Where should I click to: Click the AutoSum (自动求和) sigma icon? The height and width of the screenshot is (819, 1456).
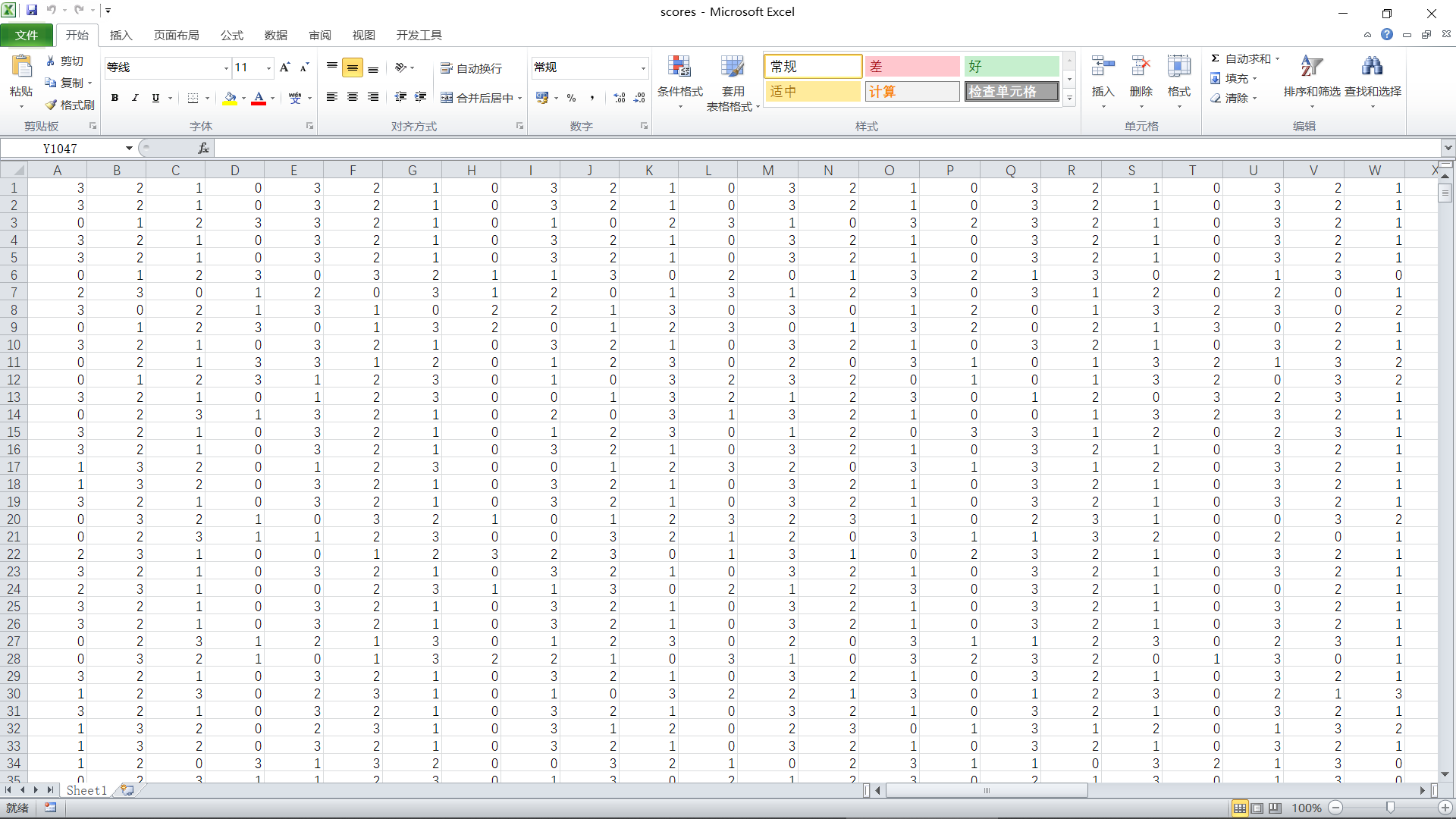point(1215,58)
